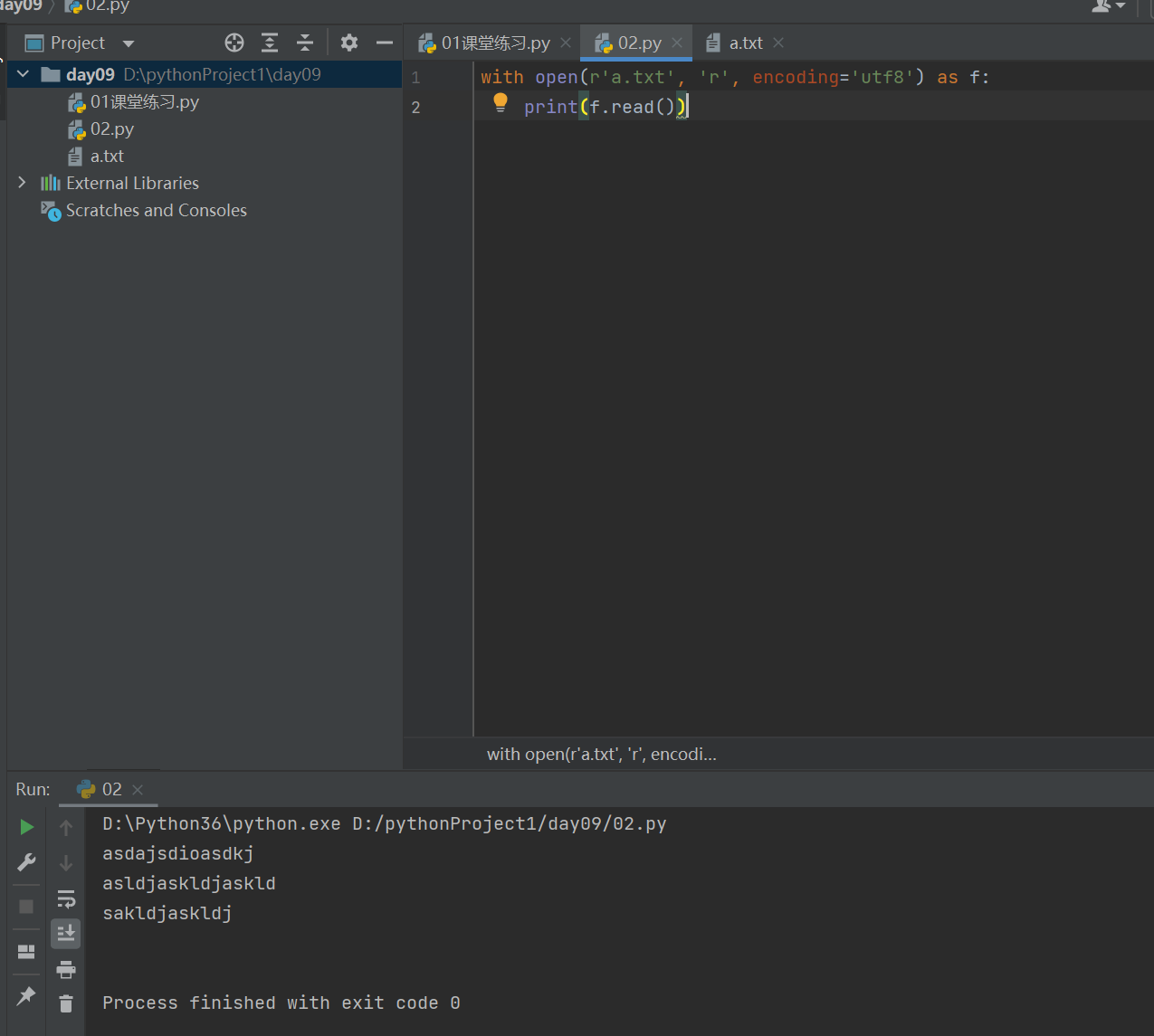Toggle Scroll to End in console

pyautogui.click(x=66, y=933)
